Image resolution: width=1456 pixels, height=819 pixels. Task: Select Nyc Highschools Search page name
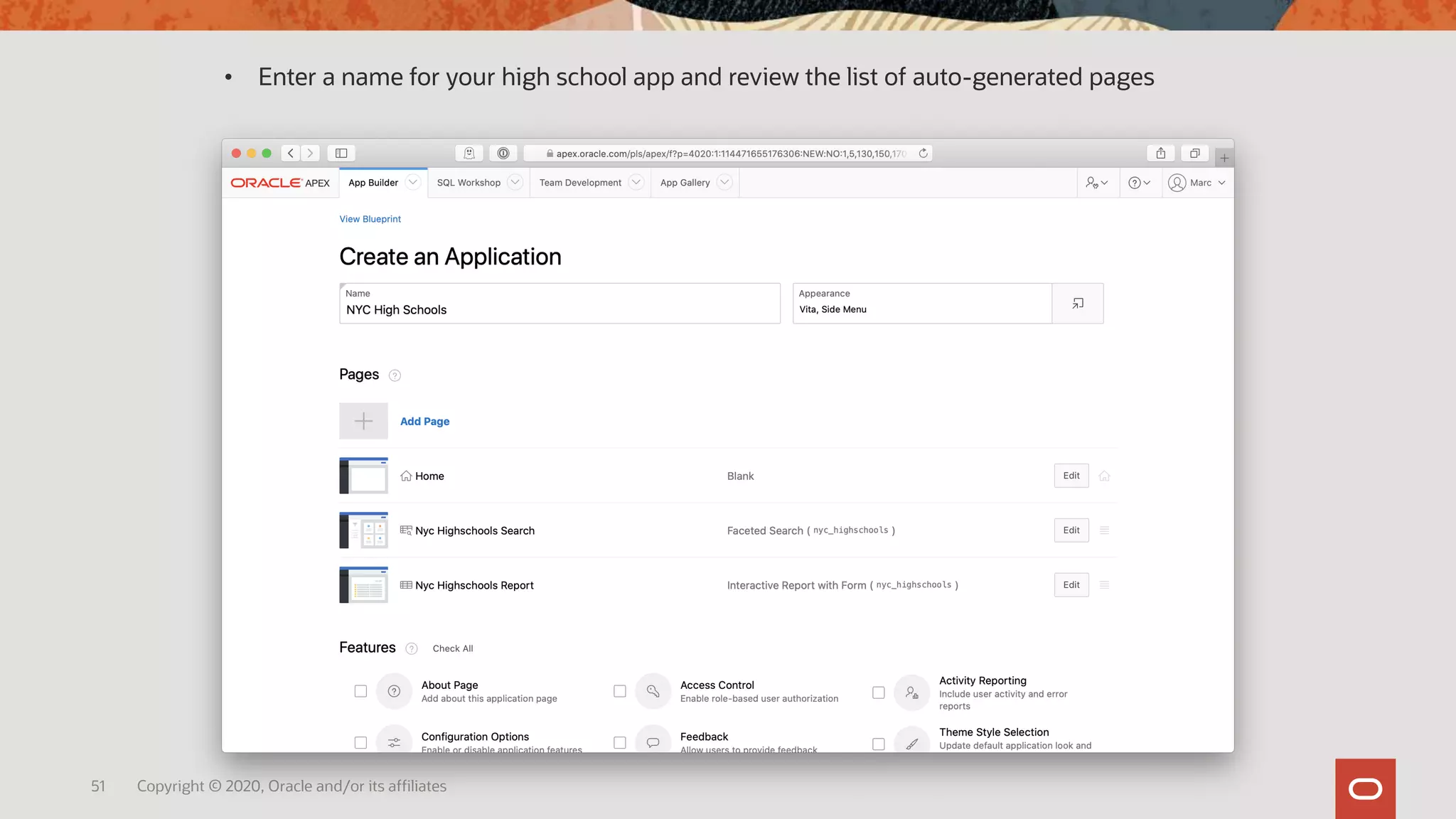475,531
